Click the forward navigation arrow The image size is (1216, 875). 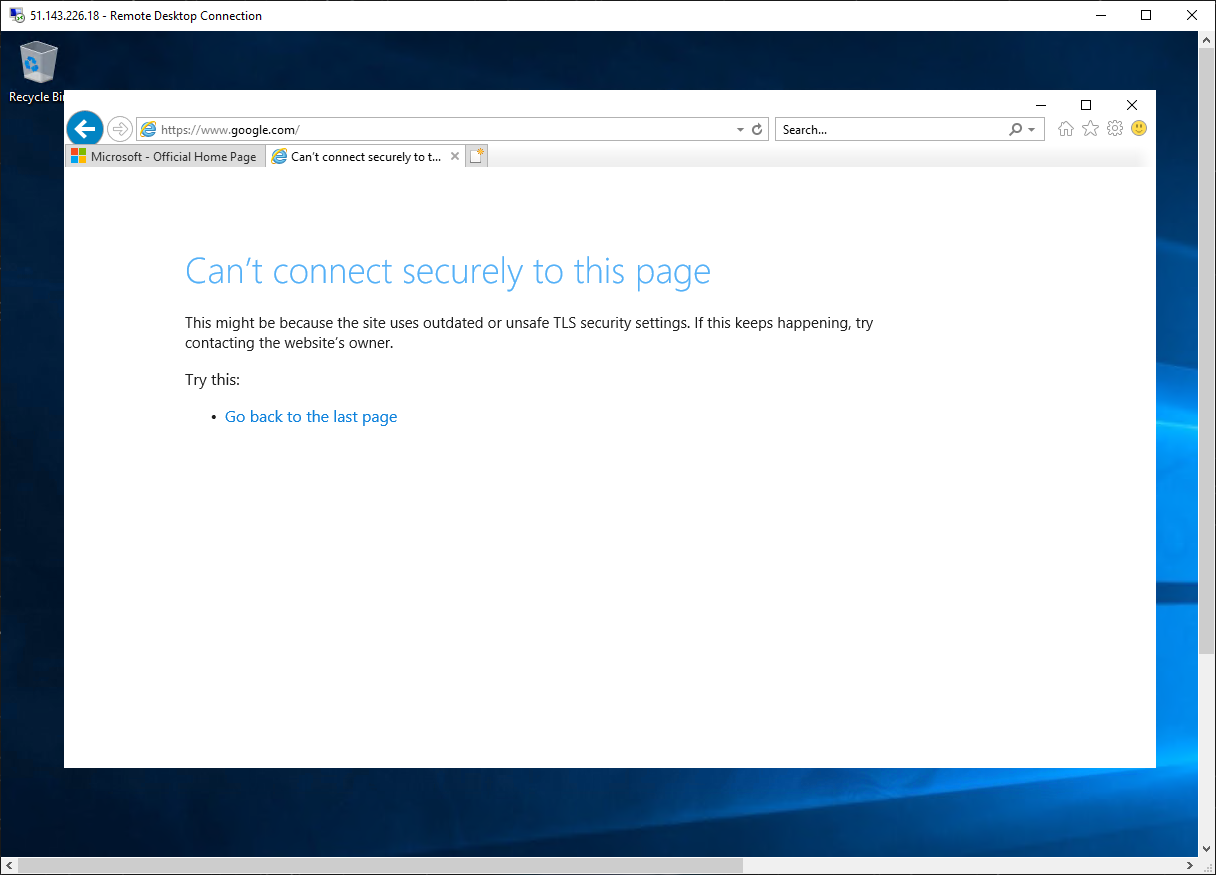119,128
